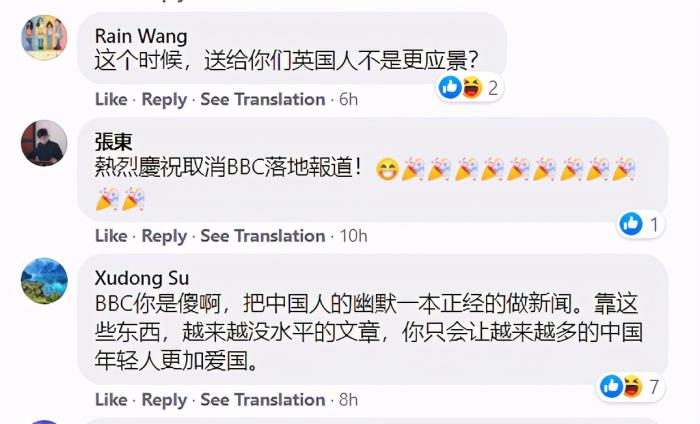Click the laughing reaction icon on Rain Wang's comment

[472, 87]
